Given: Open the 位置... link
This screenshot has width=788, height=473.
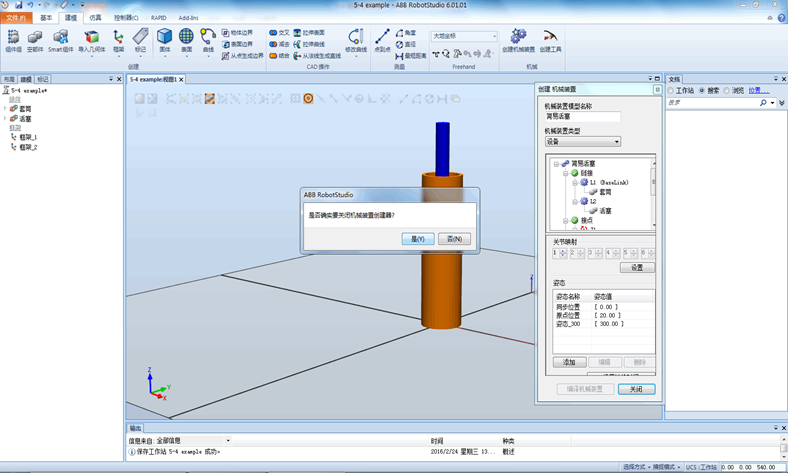Looking at the screenshot, I should [x=758, y=90].
